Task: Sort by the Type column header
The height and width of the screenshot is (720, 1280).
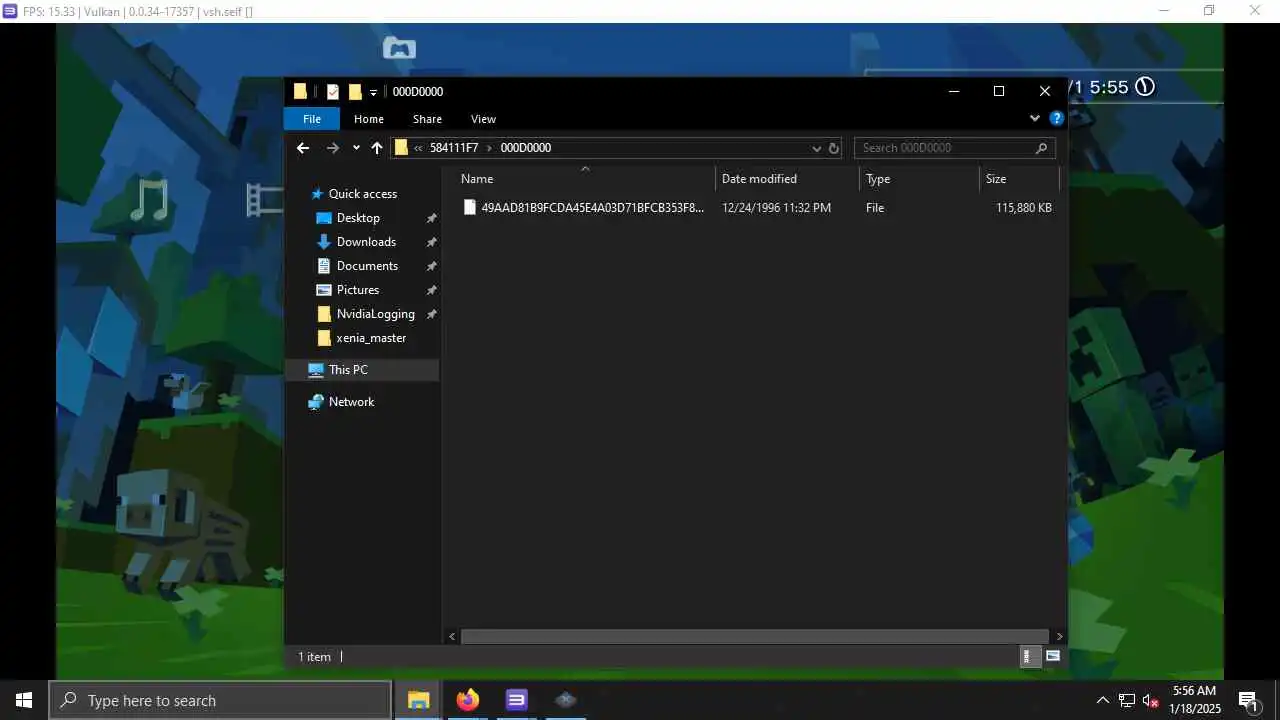Action: 919,179
